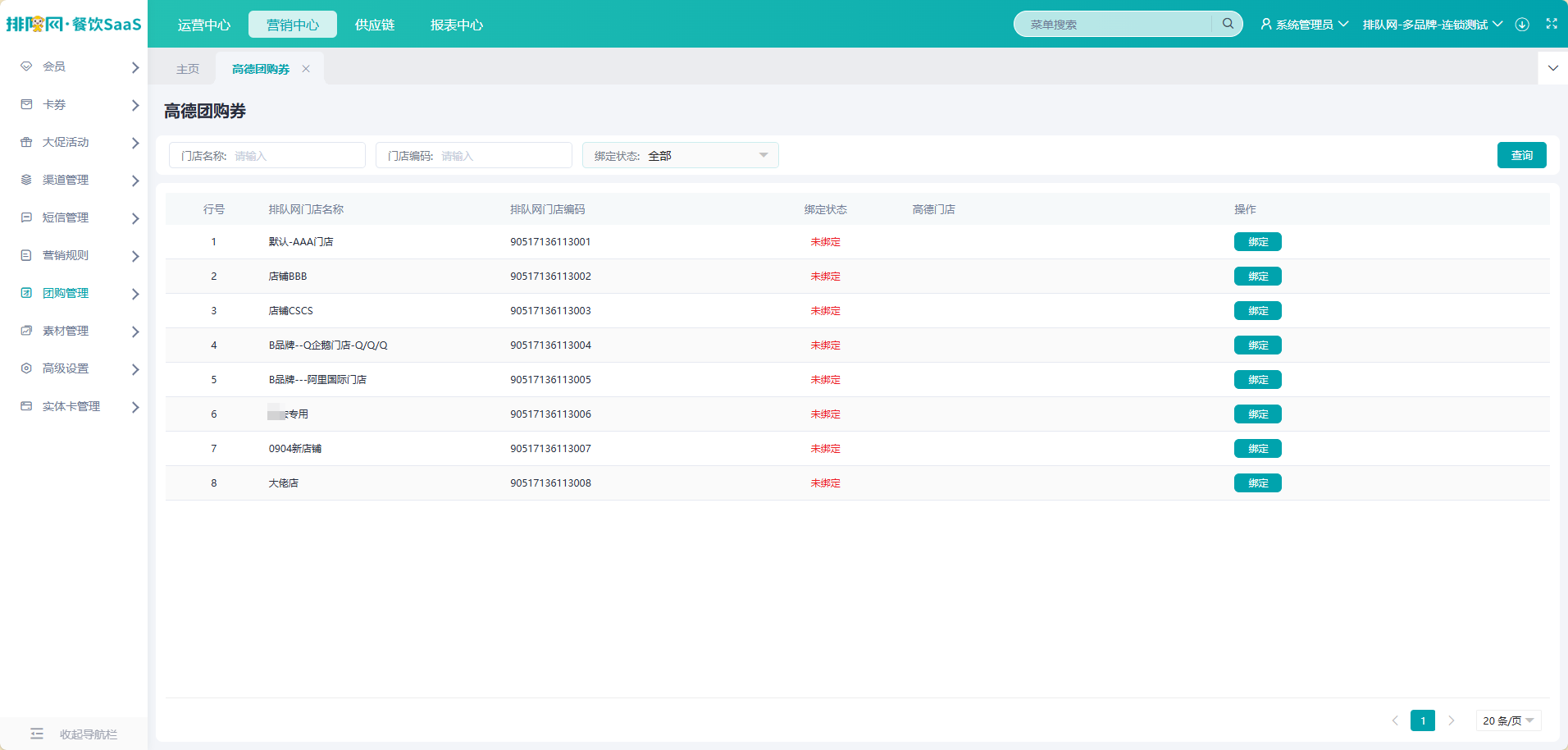
Task: Expand the tab list dropdown arrow
Action: [x=1553, y=68]
